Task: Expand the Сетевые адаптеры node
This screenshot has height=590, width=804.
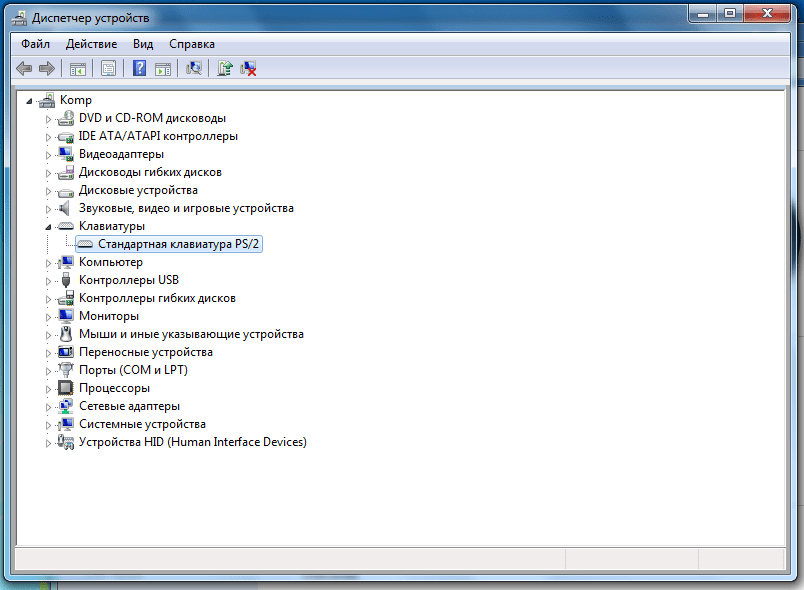Action: click(48, 408)
